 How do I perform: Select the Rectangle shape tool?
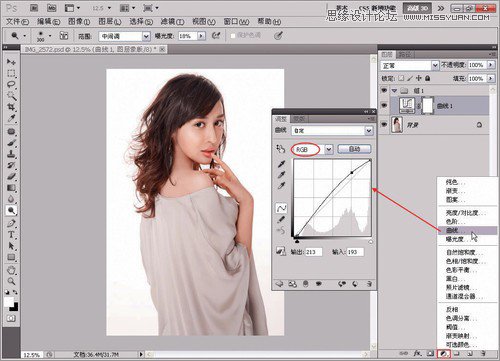click(x=11, y=257)
